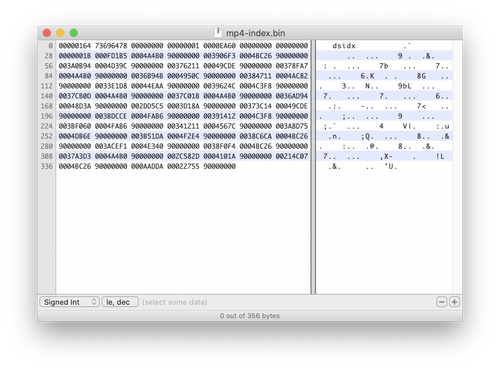Screen dimensions: 500x371
Task: Select hex value 0000EA60 in first row
Action: coord(219,46)
